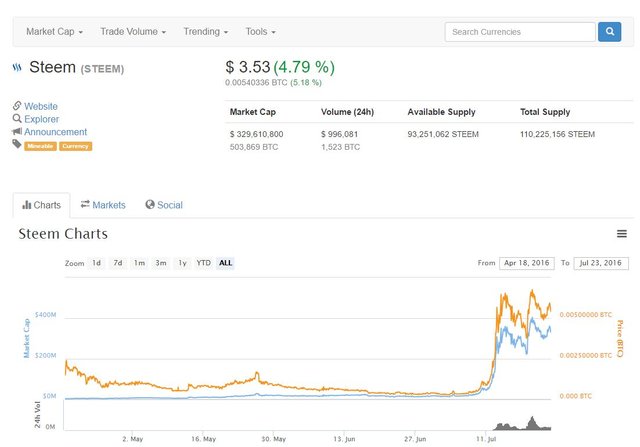Select the Charts tab
640x447 pixels.
41,205
